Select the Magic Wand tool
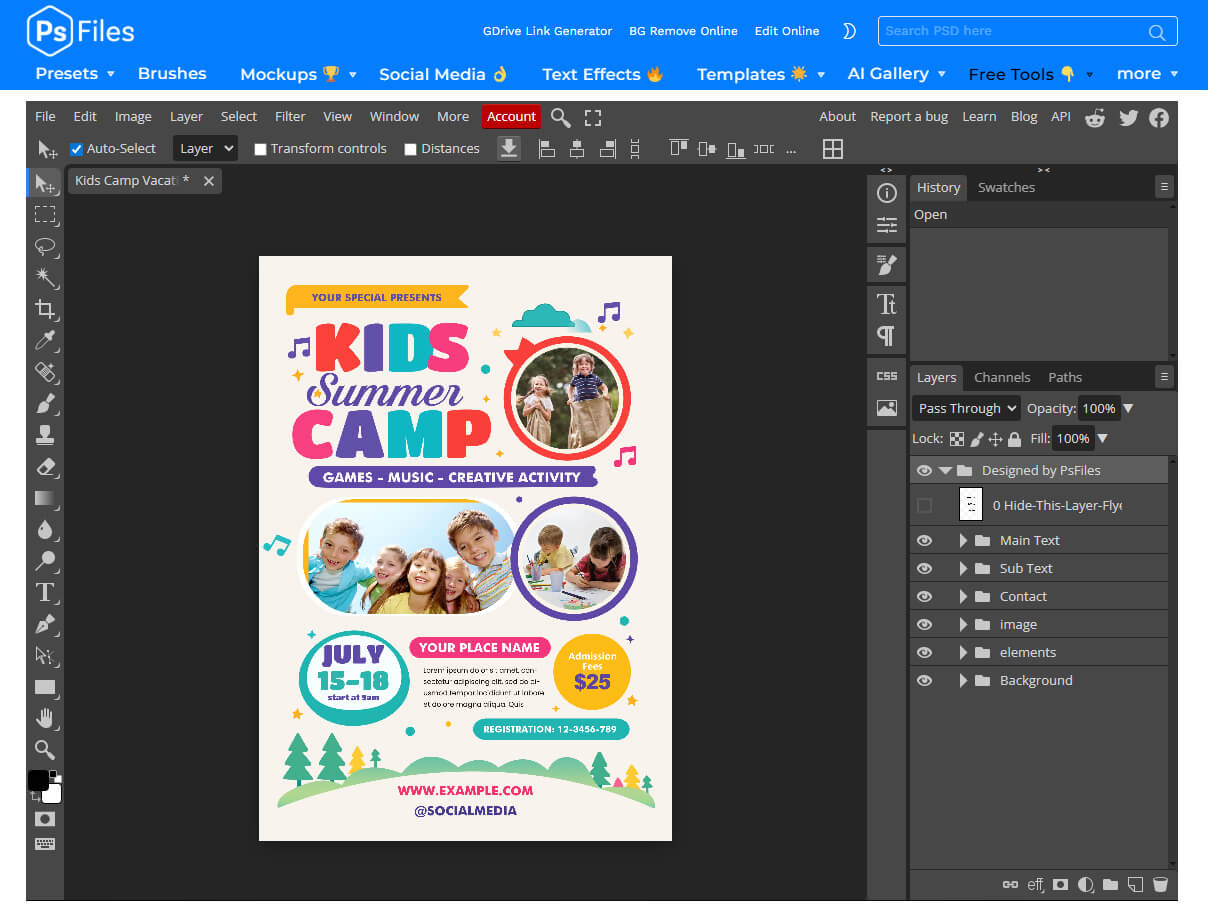The height and width of the screenshot is (914, 1208). point(45,278)
